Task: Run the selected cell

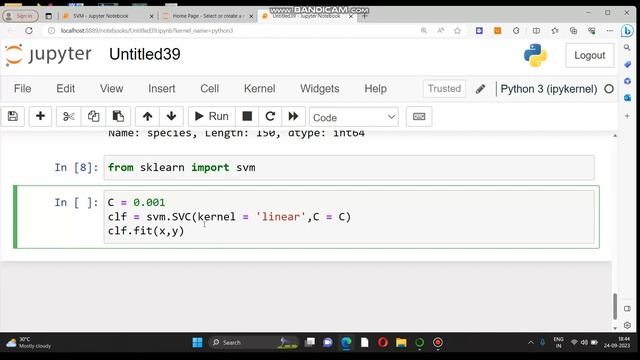Action: coord(211,116)
